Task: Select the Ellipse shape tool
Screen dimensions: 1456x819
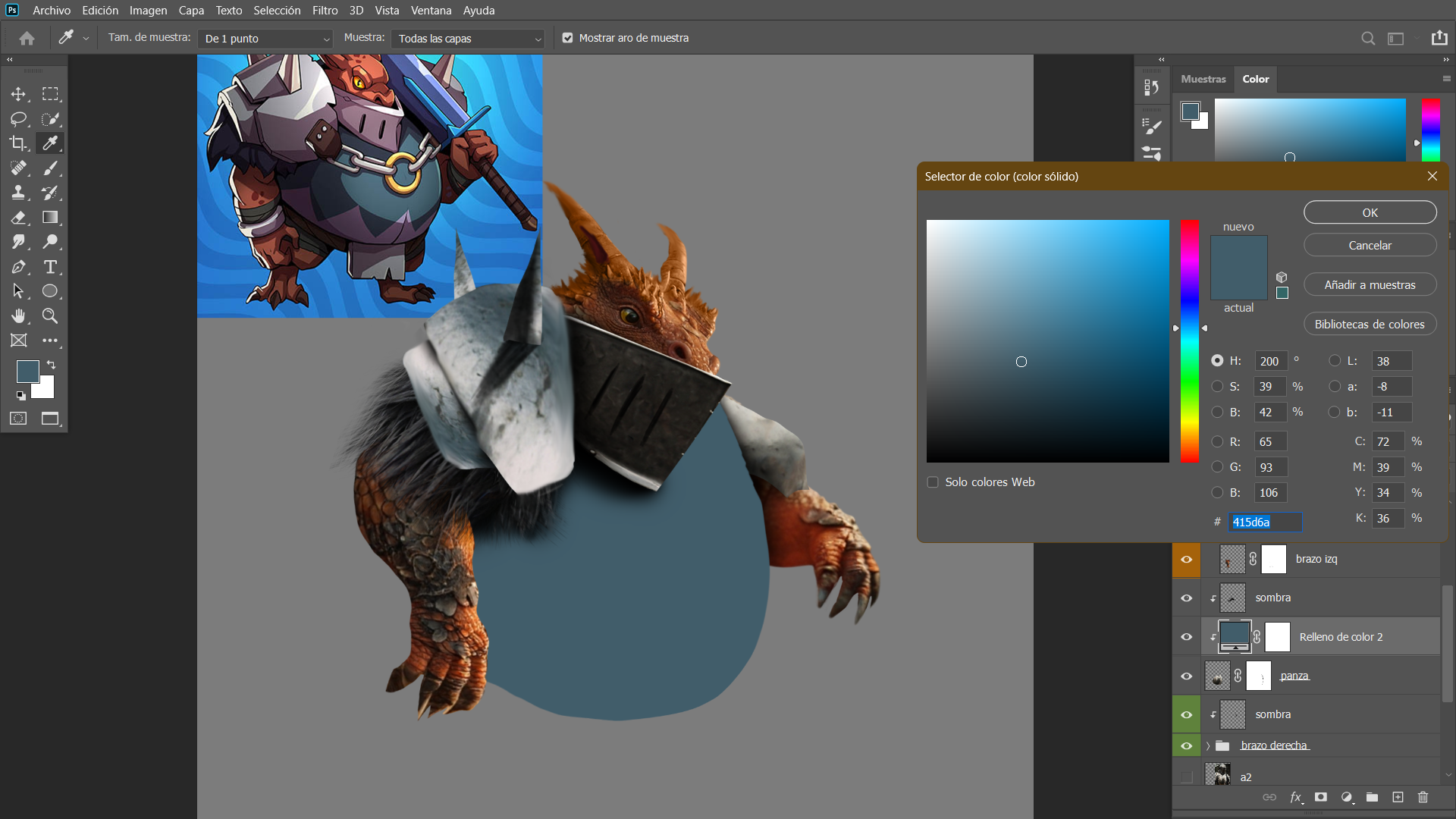Action: click(x=50, y=291)
